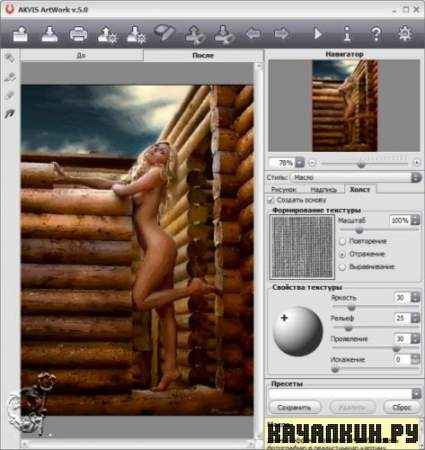Click the save guide lines icon
This screenshot has height=450, width=425.
224,35
